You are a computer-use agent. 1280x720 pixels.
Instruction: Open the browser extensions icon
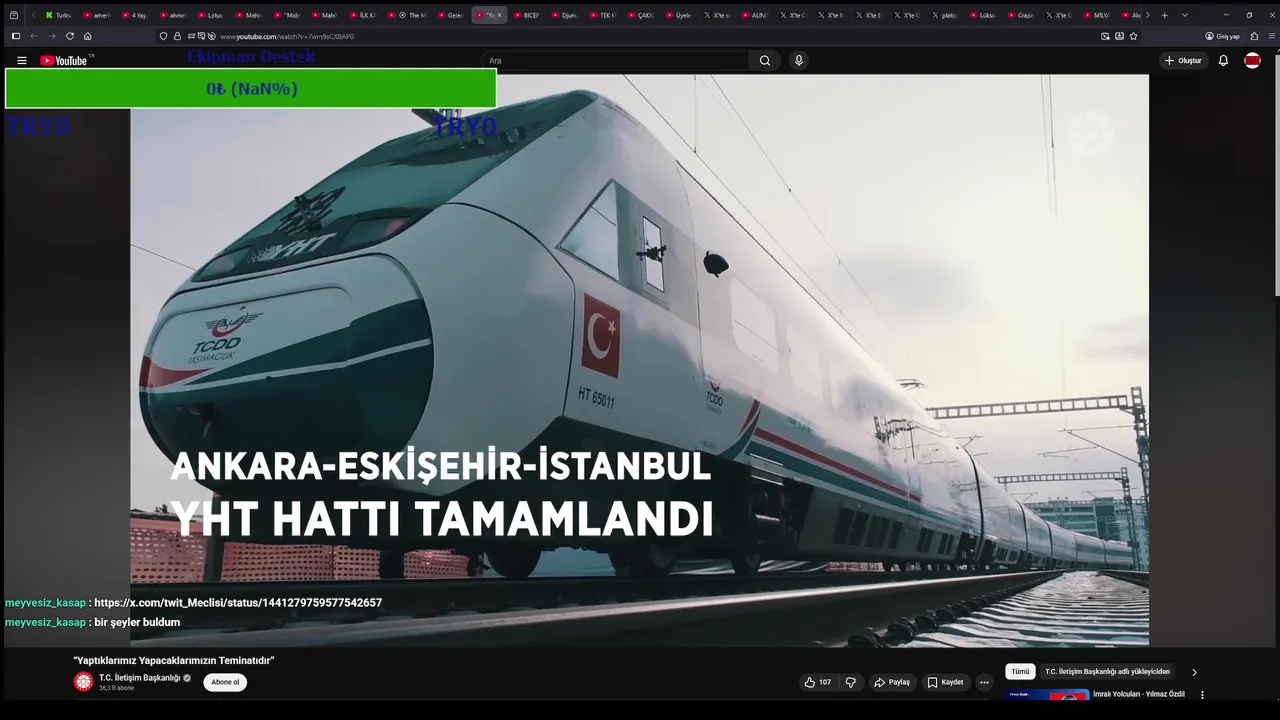tap(1254, 36)
